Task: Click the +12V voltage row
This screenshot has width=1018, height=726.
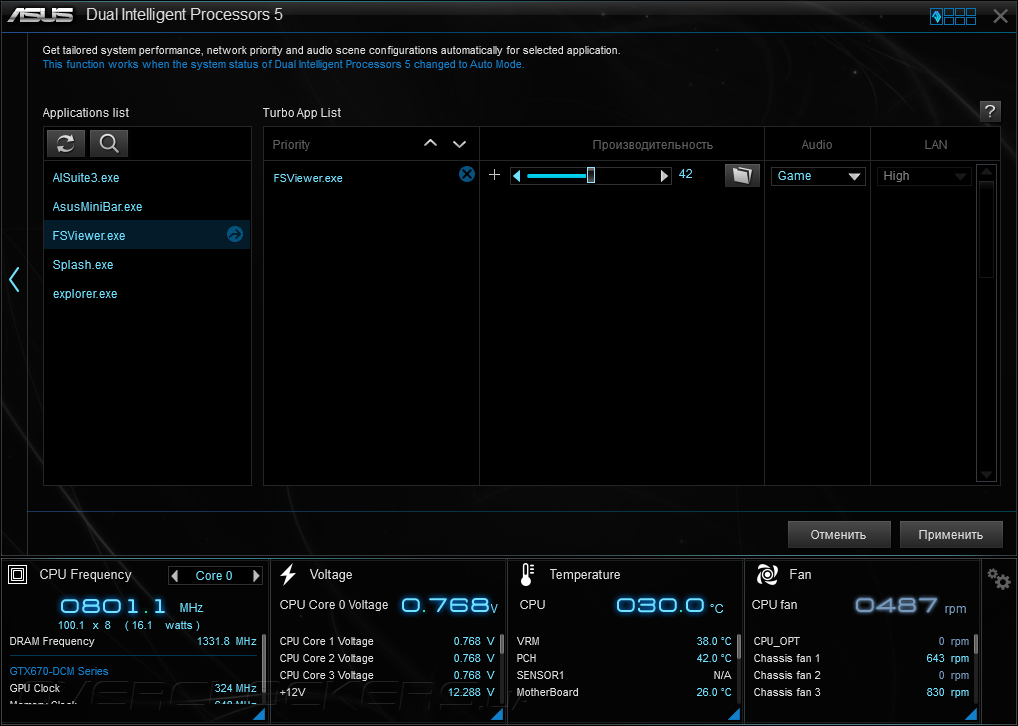Action: [387, 692]
